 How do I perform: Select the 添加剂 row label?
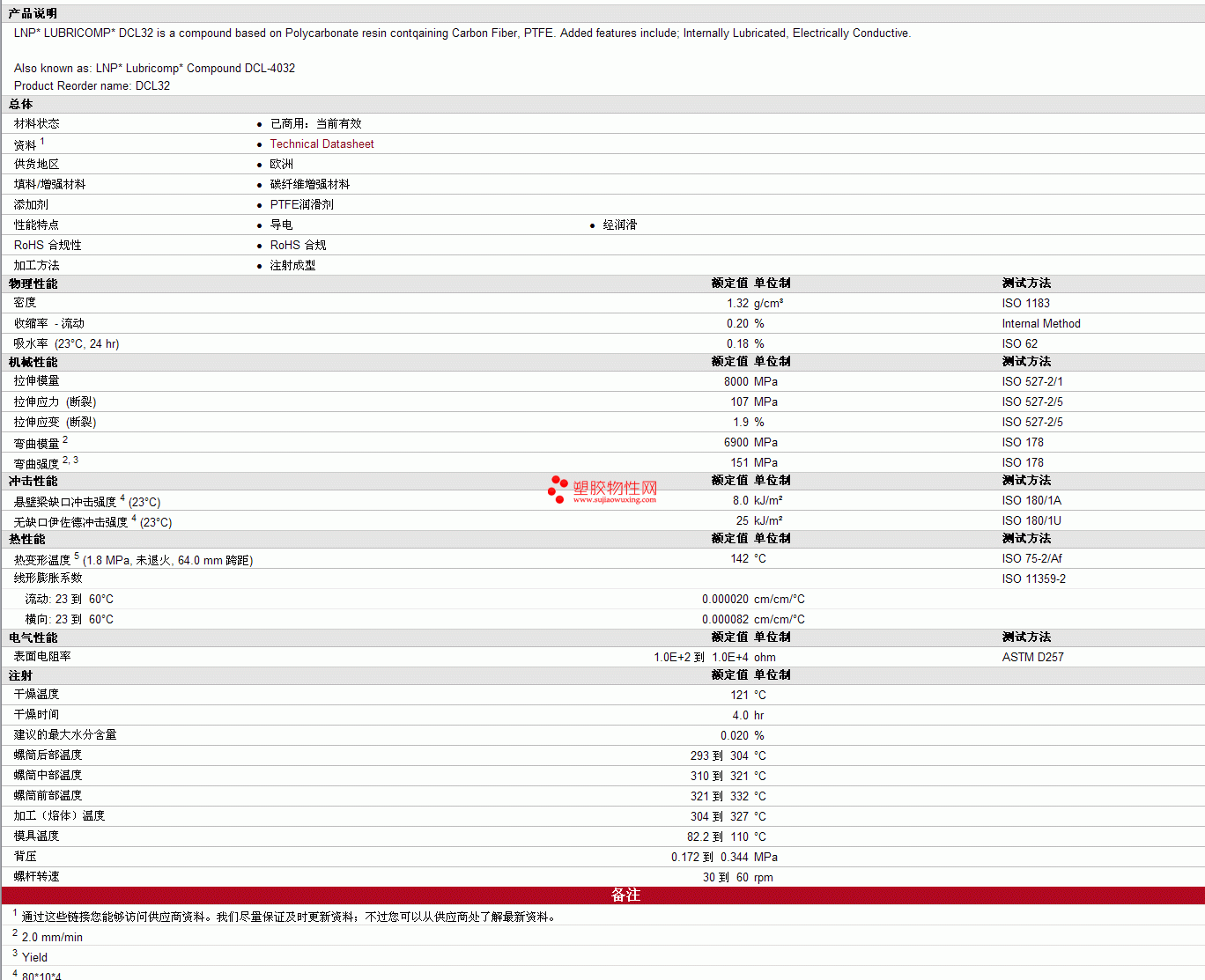point(32,204)
